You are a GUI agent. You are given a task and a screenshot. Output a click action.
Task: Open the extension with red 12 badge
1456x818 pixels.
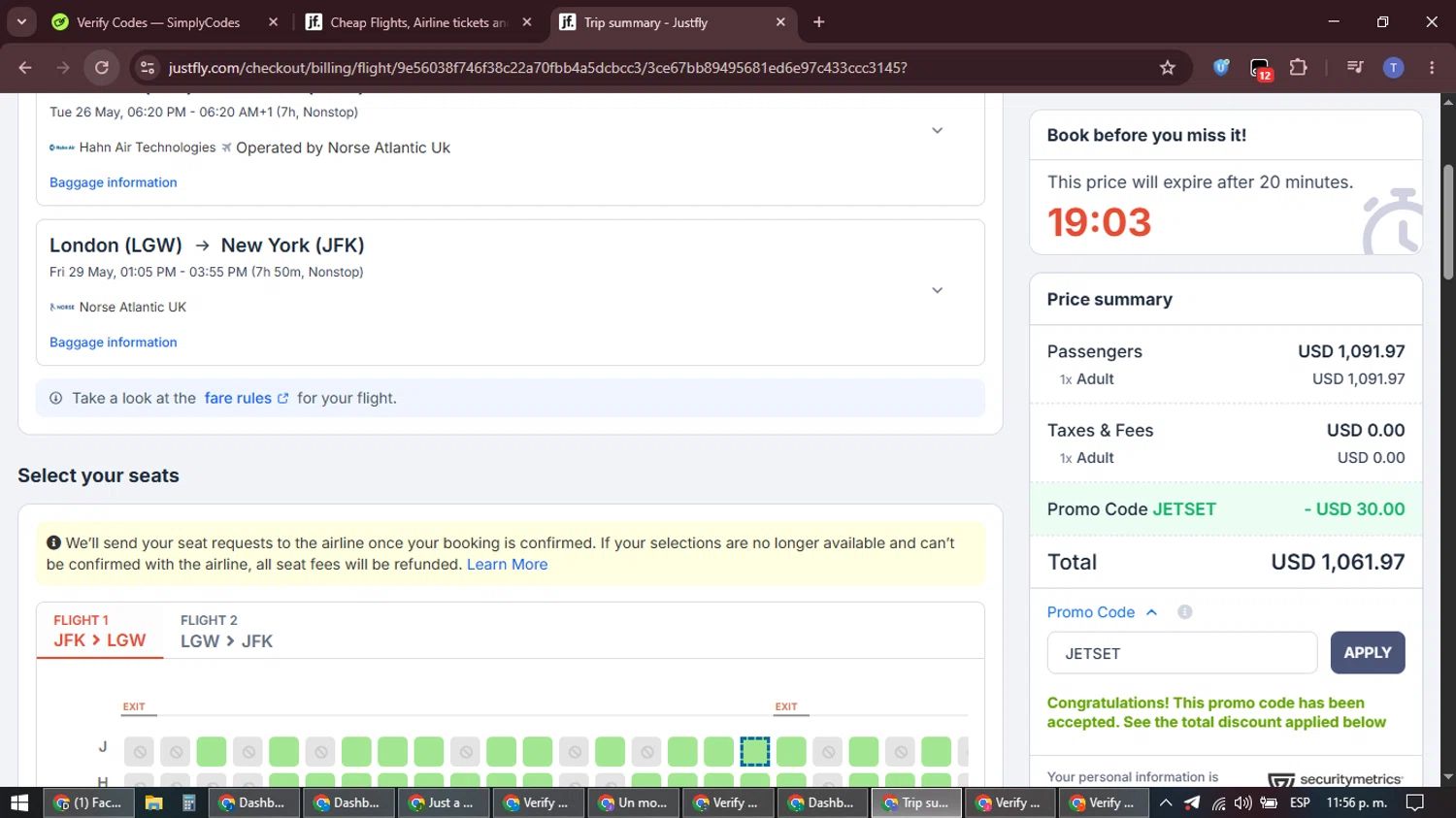(1260, 68)
